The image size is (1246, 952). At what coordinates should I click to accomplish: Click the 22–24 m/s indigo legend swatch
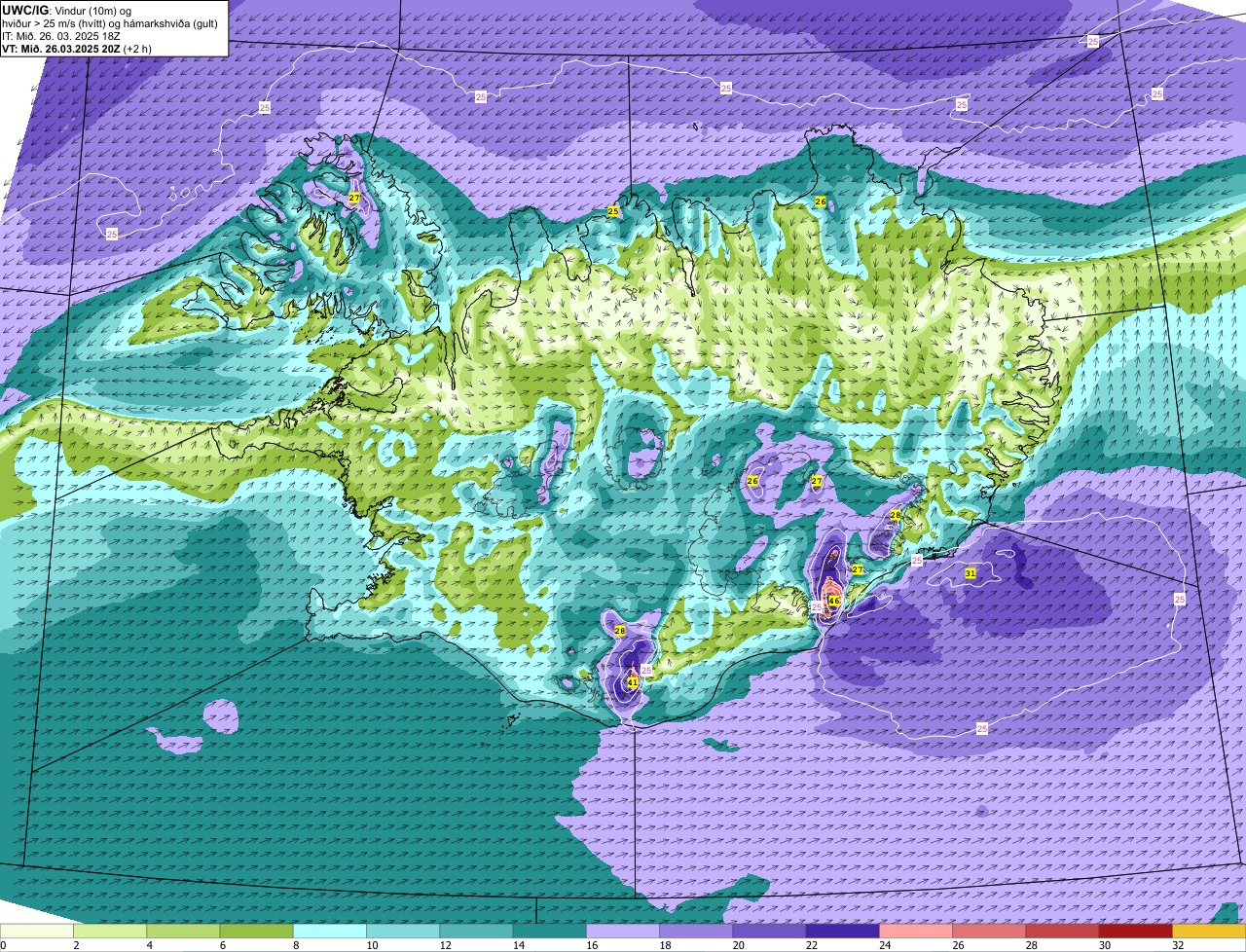click(843, 931)
